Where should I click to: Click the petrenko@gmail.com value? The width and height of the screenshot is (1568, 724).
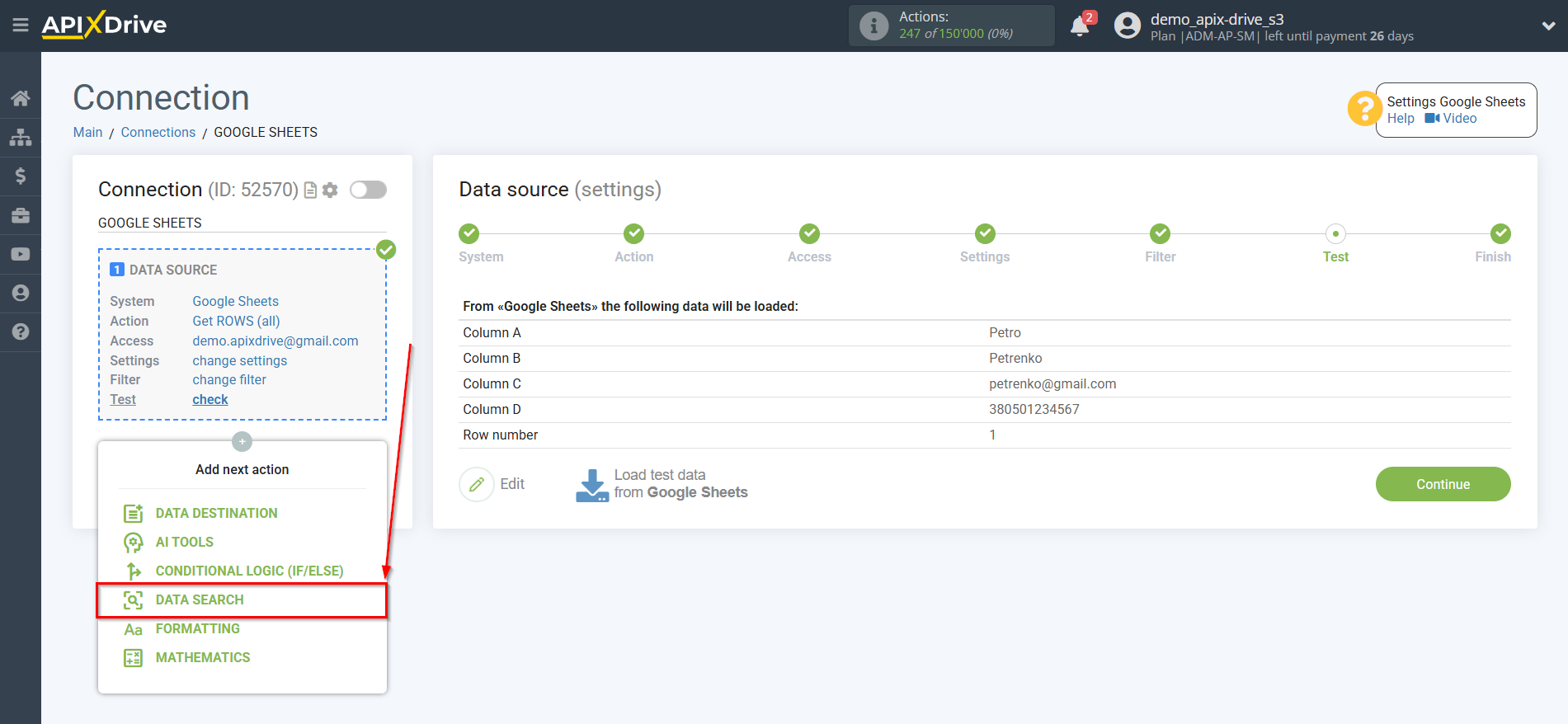(x=1052, y=383)
